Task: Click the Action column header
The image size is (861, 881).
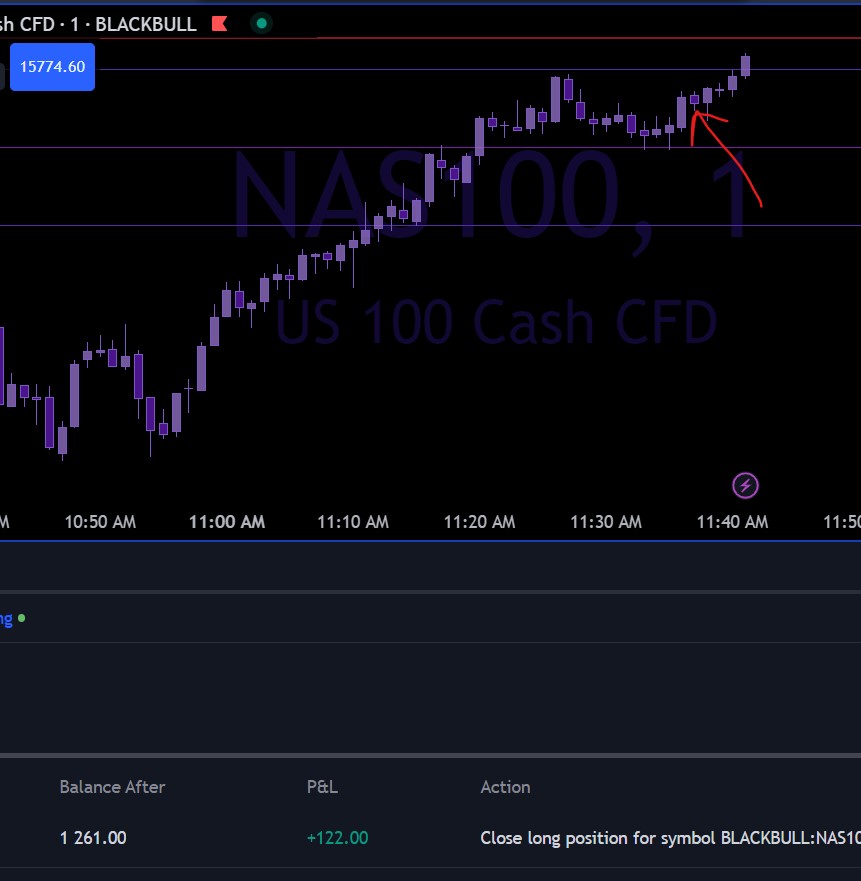Action: point(505,787)
